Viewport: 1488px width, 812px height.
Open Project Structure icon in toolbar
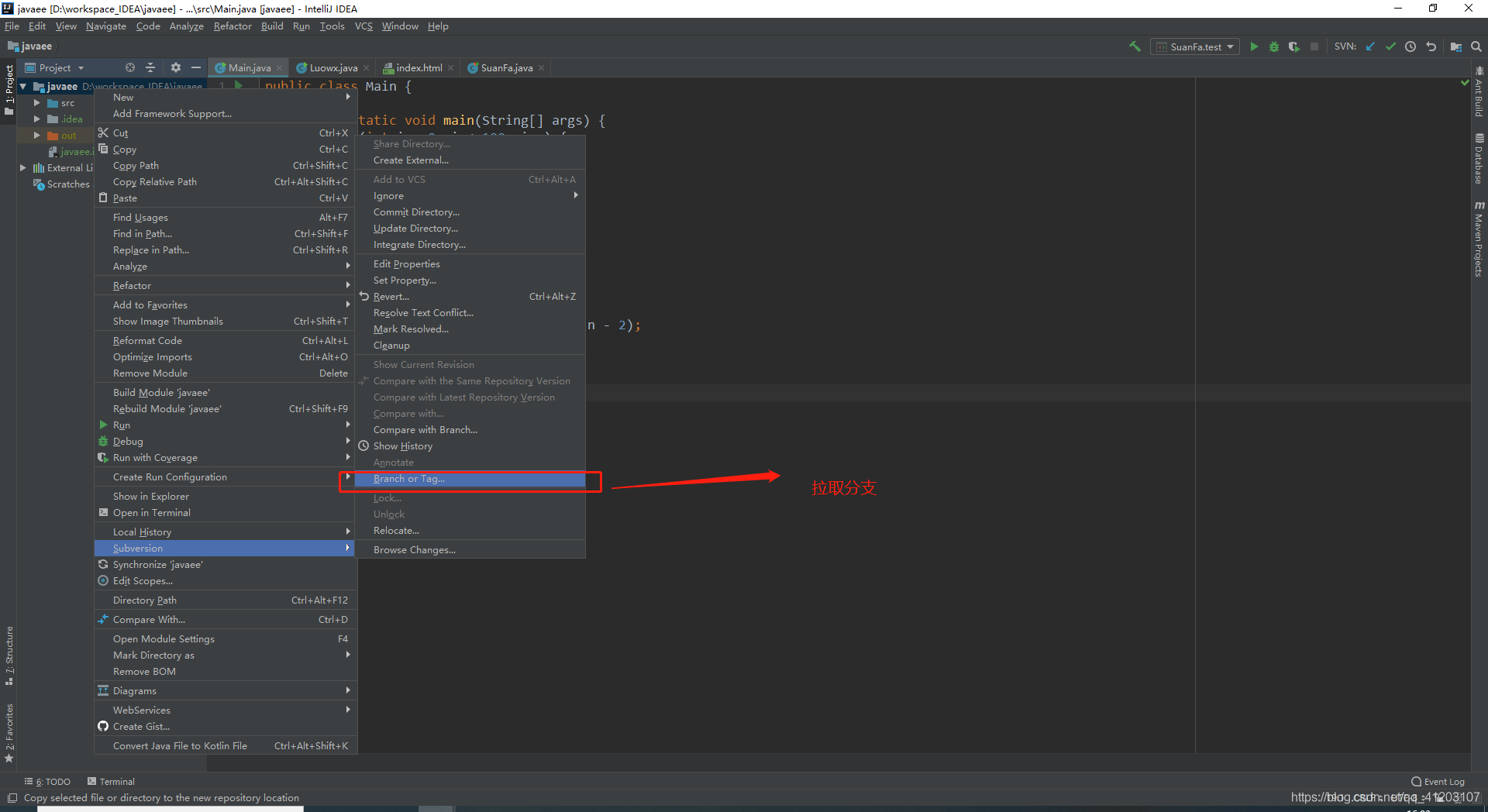point(1456,46)
